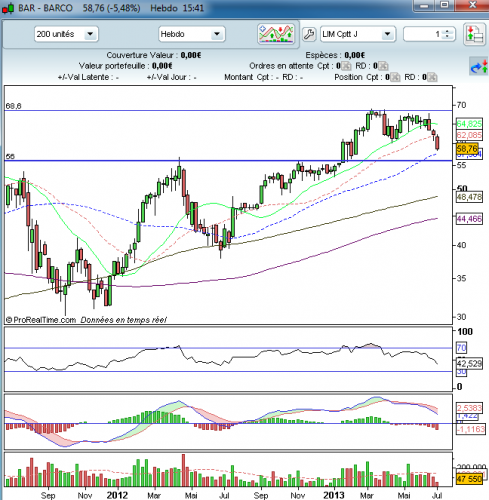
Task: Click the 58,76 current price label
Action: [467, 148]
